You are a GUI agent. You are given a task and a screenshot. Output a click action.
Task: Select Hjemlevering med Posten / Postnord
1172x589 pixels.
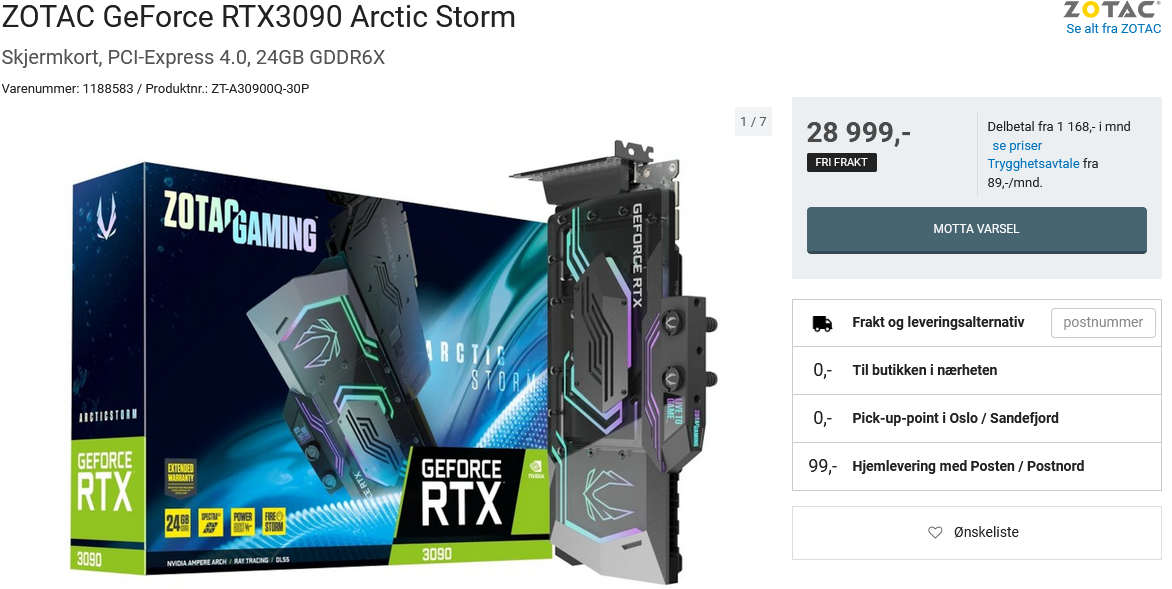(976, 466)
